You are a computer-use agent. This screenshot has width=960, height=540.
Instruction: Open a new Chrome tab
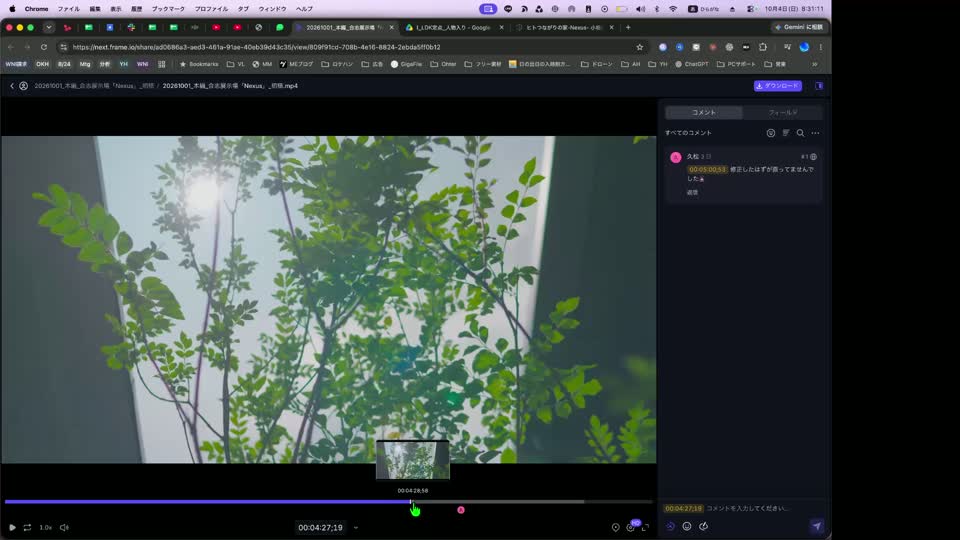[x=628, y=28]
